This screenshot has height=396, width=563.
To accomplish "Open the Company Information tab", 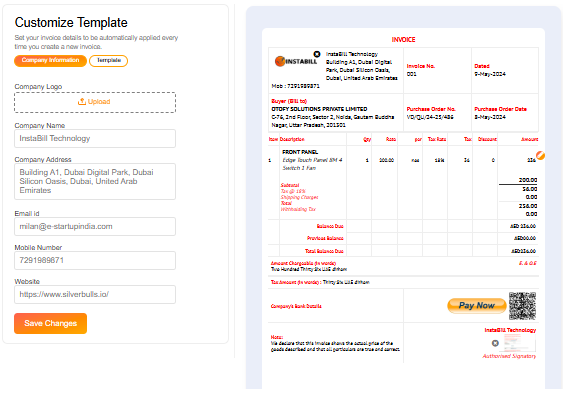I will [x=50, y=60].
